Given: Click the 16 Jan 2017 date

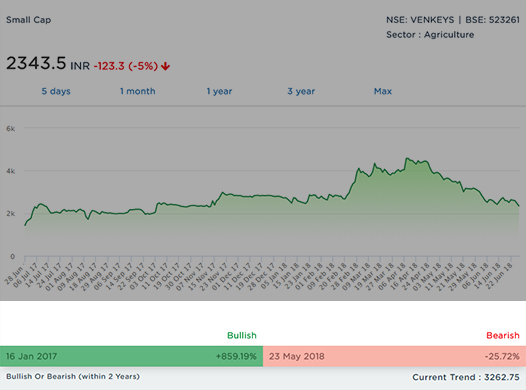Looking at the screenshot, I should coord(32,356).
